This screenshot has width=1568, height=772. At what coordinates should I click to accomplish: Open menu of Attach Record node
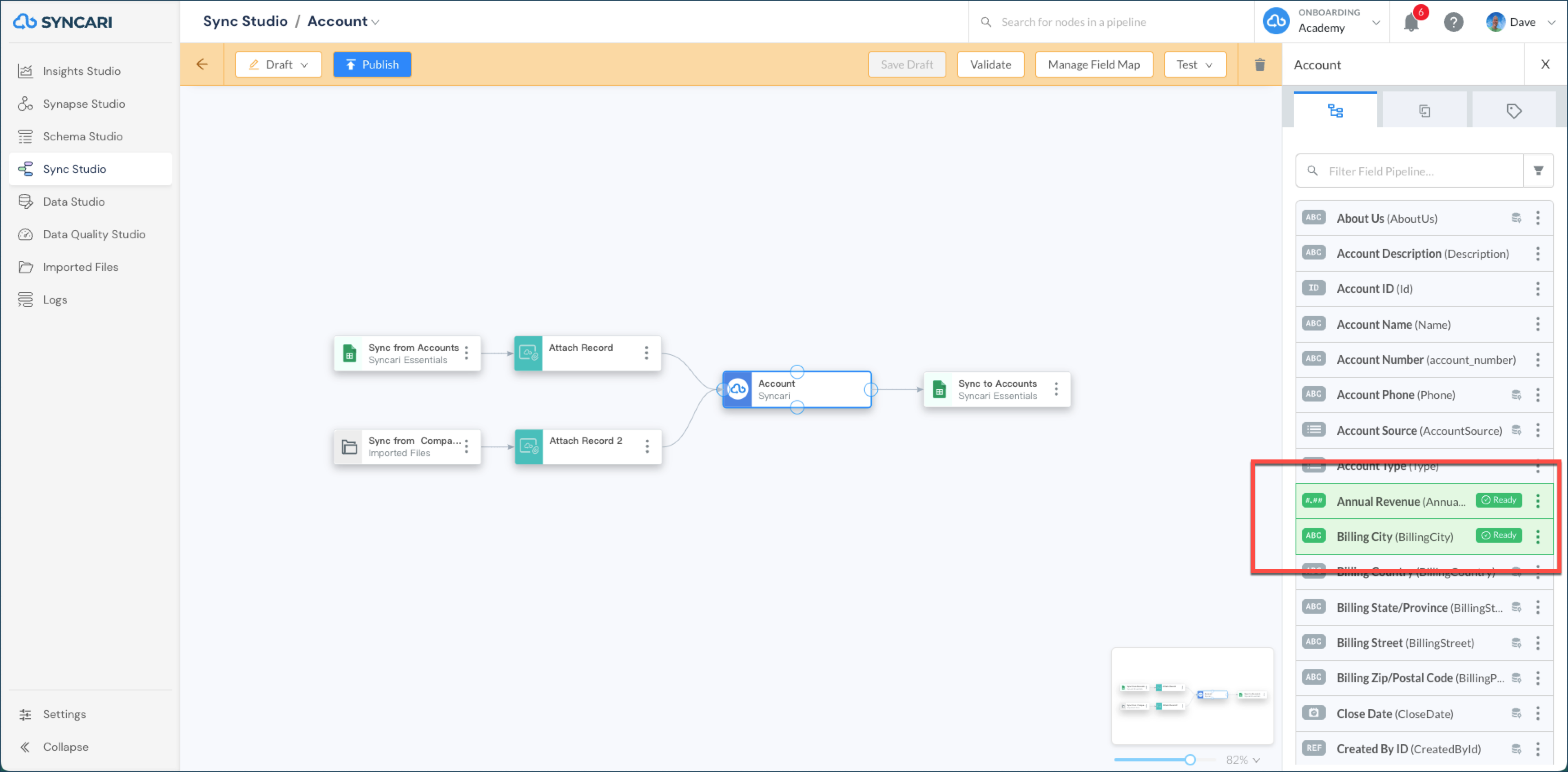click(646, 353)
